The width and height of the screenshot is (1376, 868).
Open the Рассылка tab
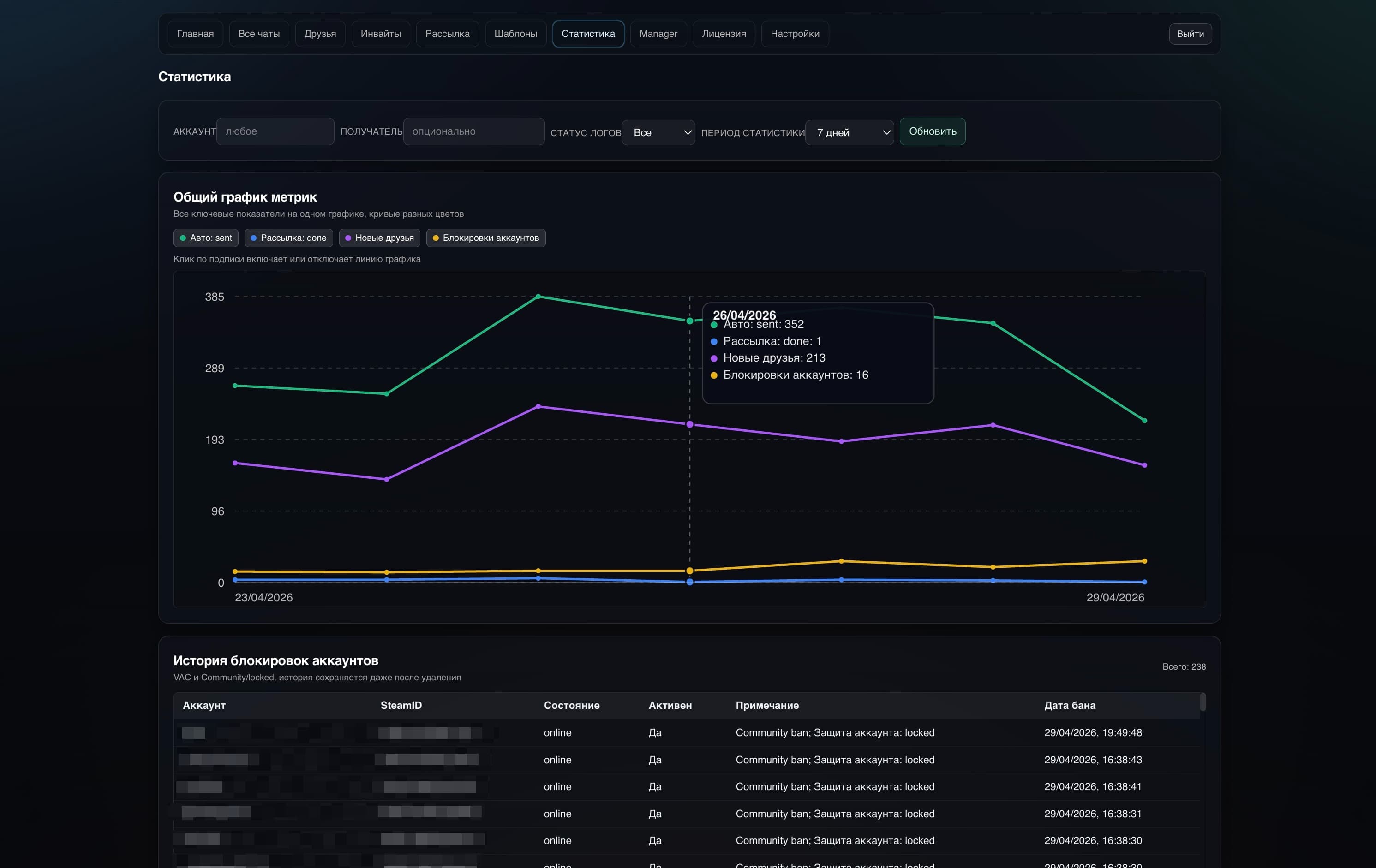click(448, 34)
